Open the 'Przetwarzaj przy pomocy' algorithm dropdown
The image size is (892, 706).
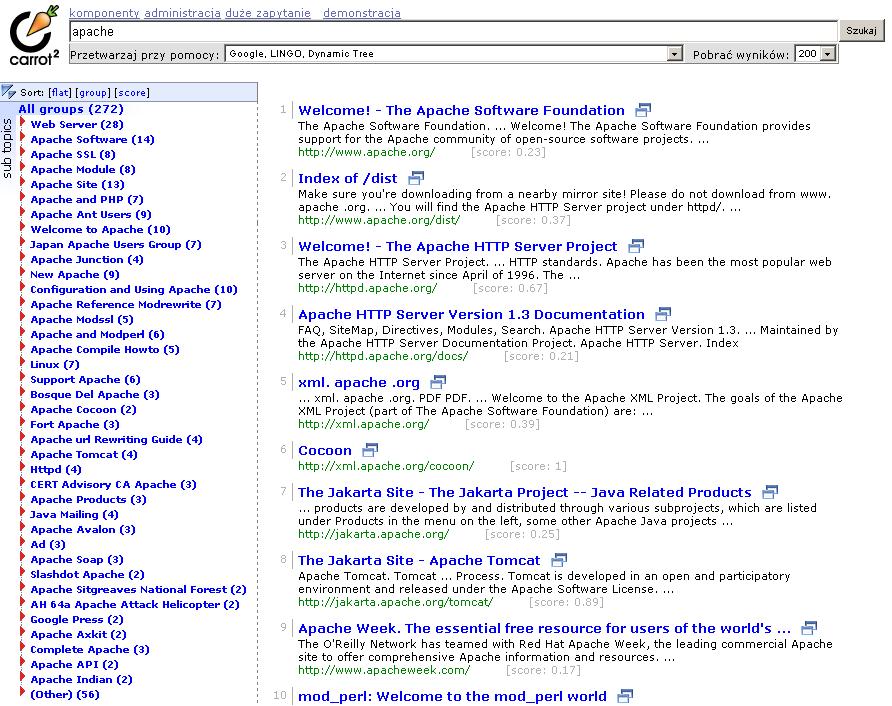tap(674, 54)
